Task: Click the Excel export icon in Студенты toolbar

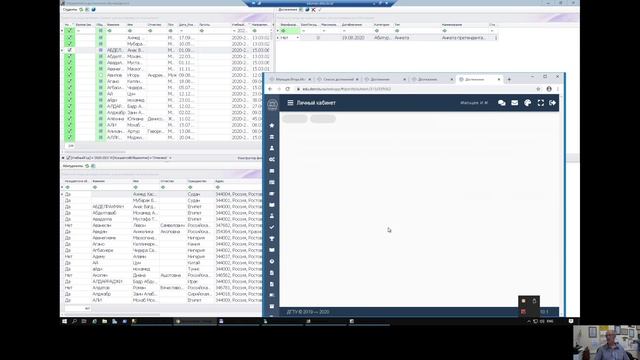Action: (87, 9)
